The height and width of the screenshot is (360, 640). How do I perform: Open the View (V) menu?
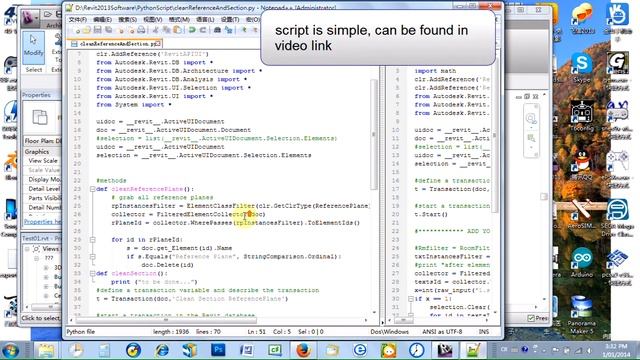[153, 19]
